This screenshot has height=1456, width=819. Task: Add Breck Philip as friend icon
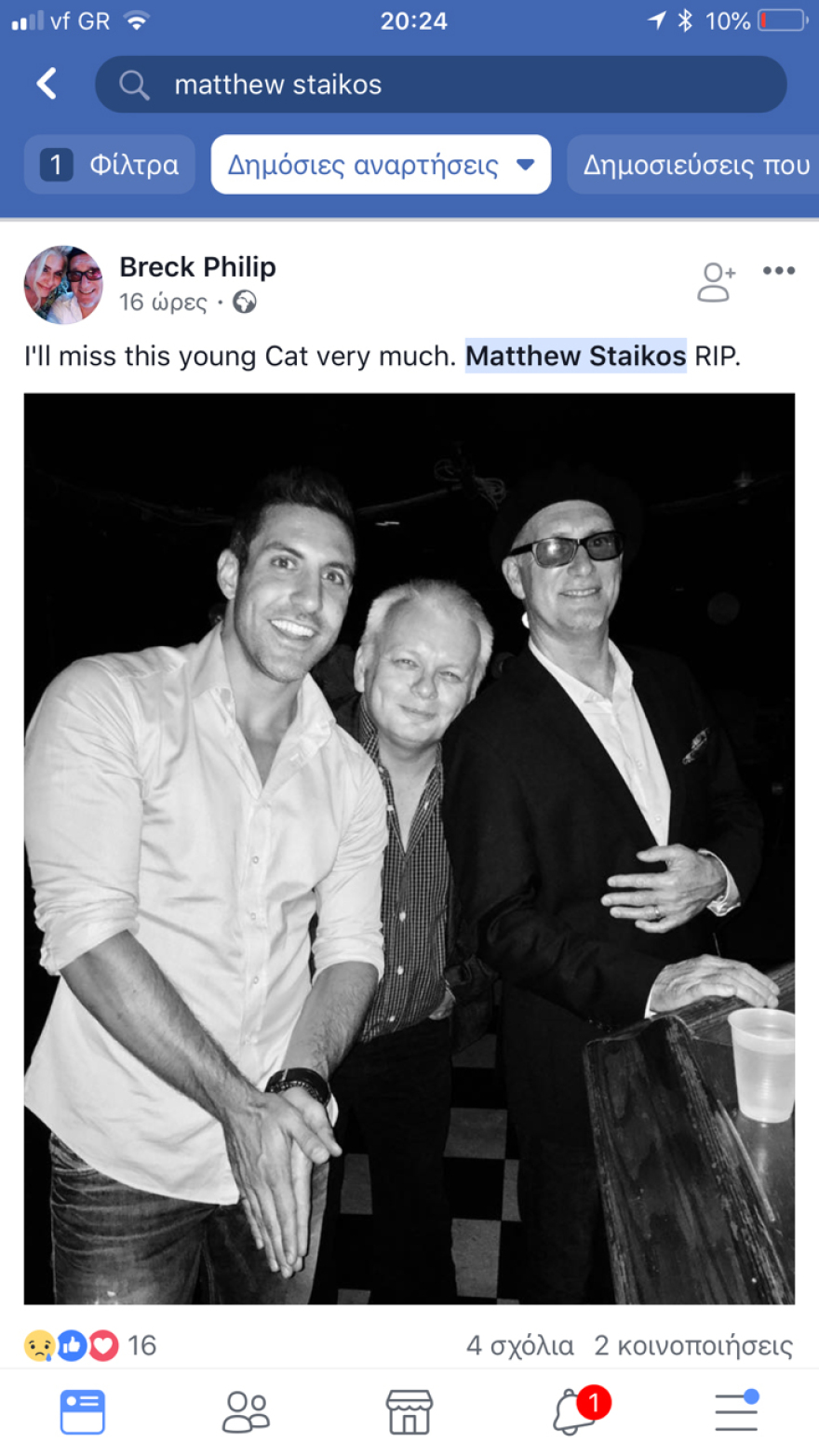point(716,281)
